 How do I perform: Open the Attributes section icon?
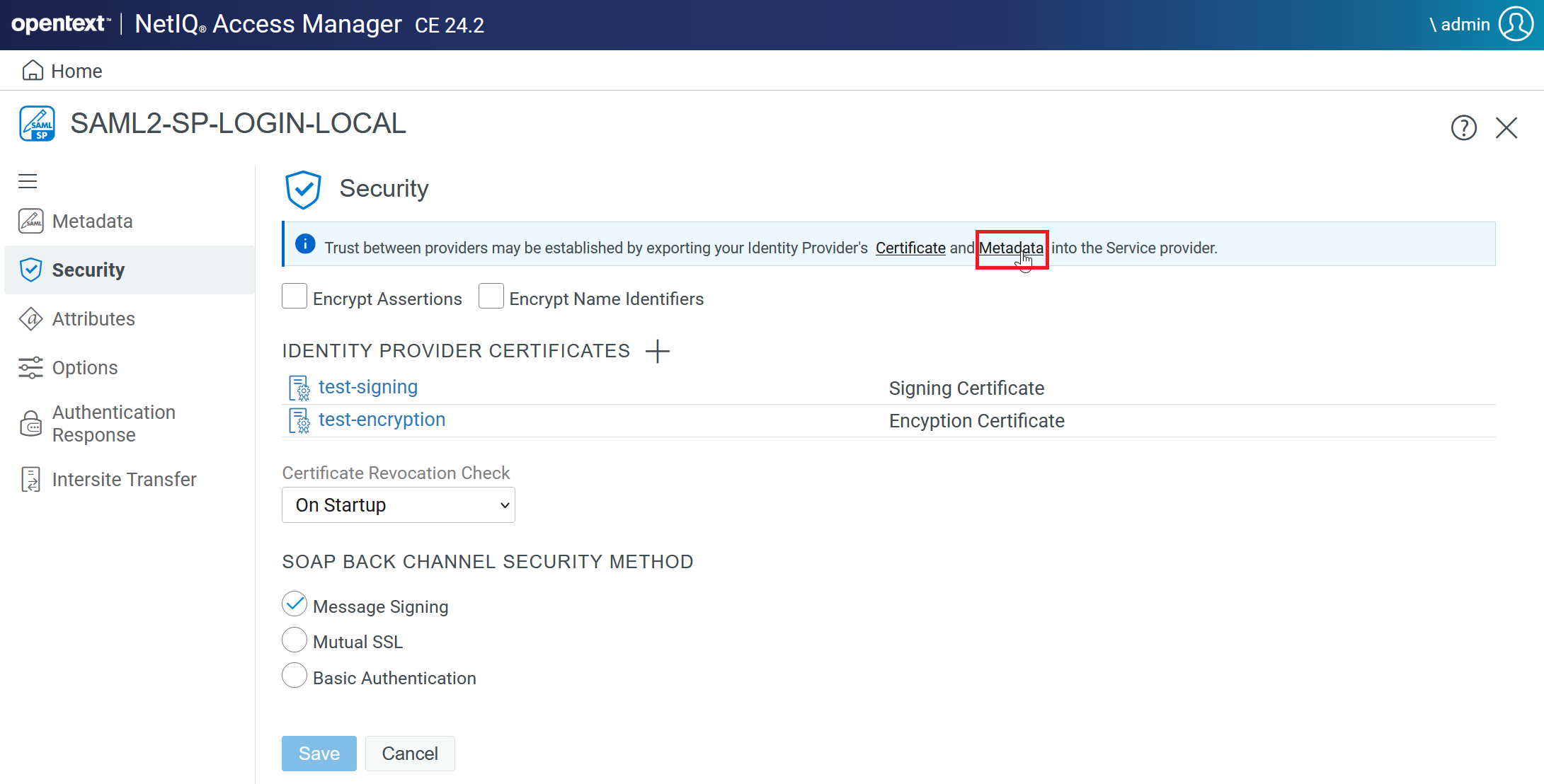point(31,318)
